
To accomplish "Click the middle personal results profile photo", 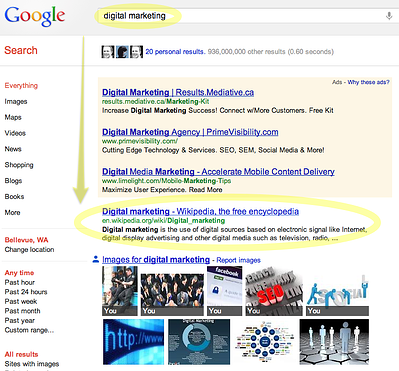I will (x=122, y=52).
